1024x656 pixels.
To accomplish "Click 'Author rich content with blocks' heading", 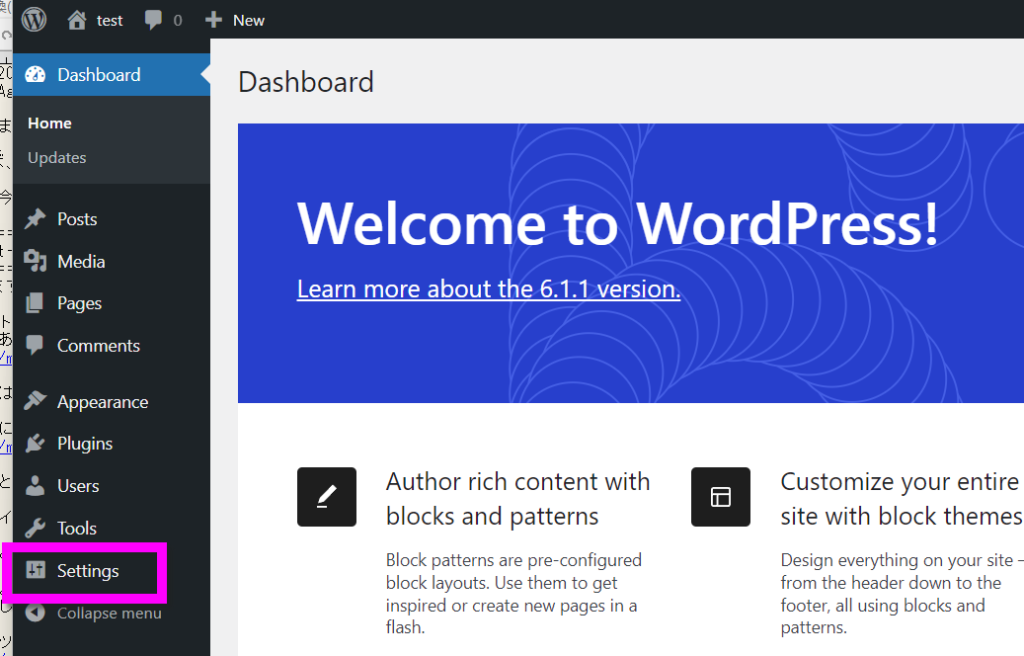I will pyautogui.click(x=518, y=499).
